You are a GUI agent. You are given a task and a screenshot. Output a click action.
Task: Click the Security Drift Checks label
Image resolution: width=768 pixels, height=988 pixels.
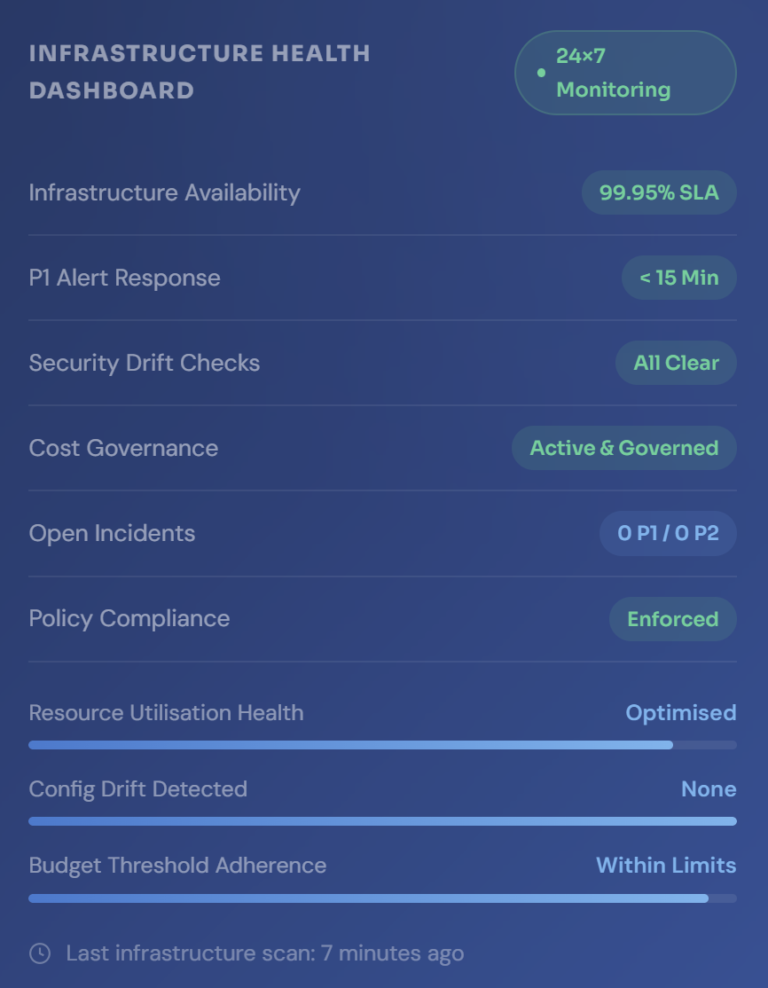click(144, 363)
